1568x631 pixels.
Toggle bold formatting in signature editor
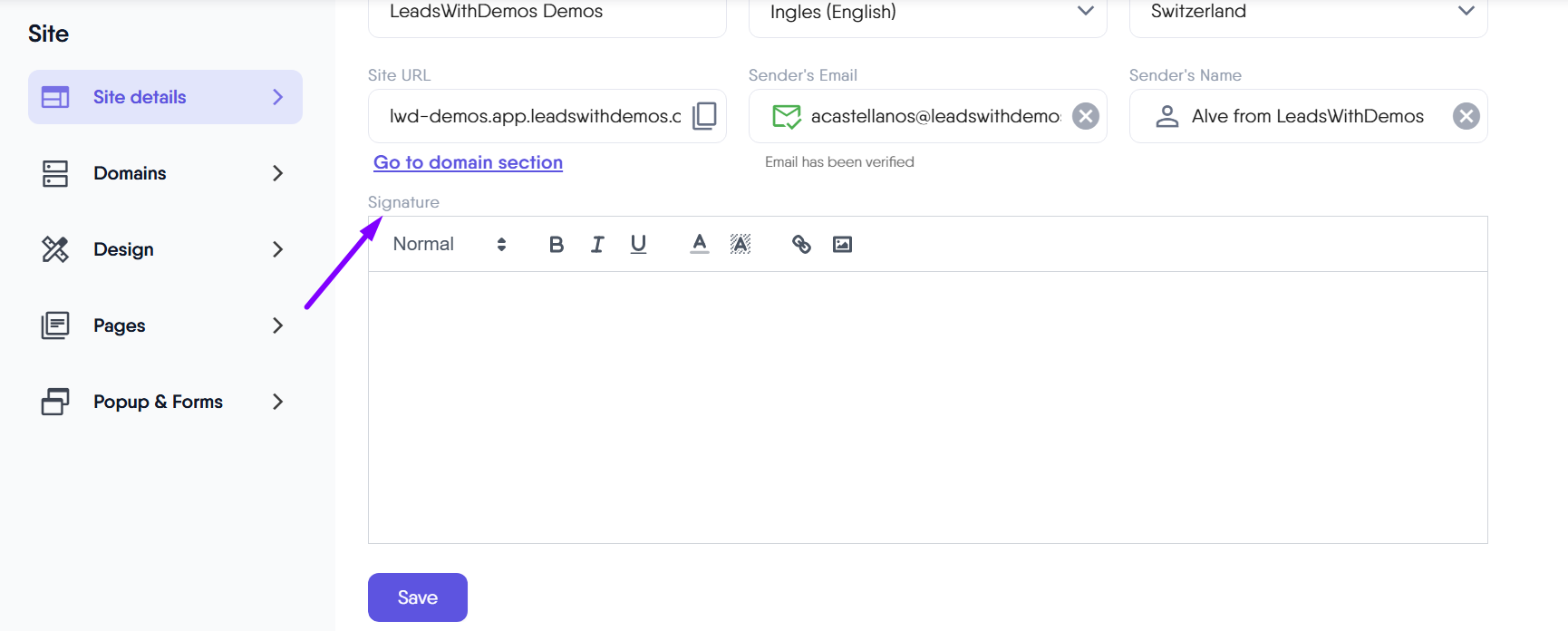(557, 244)
